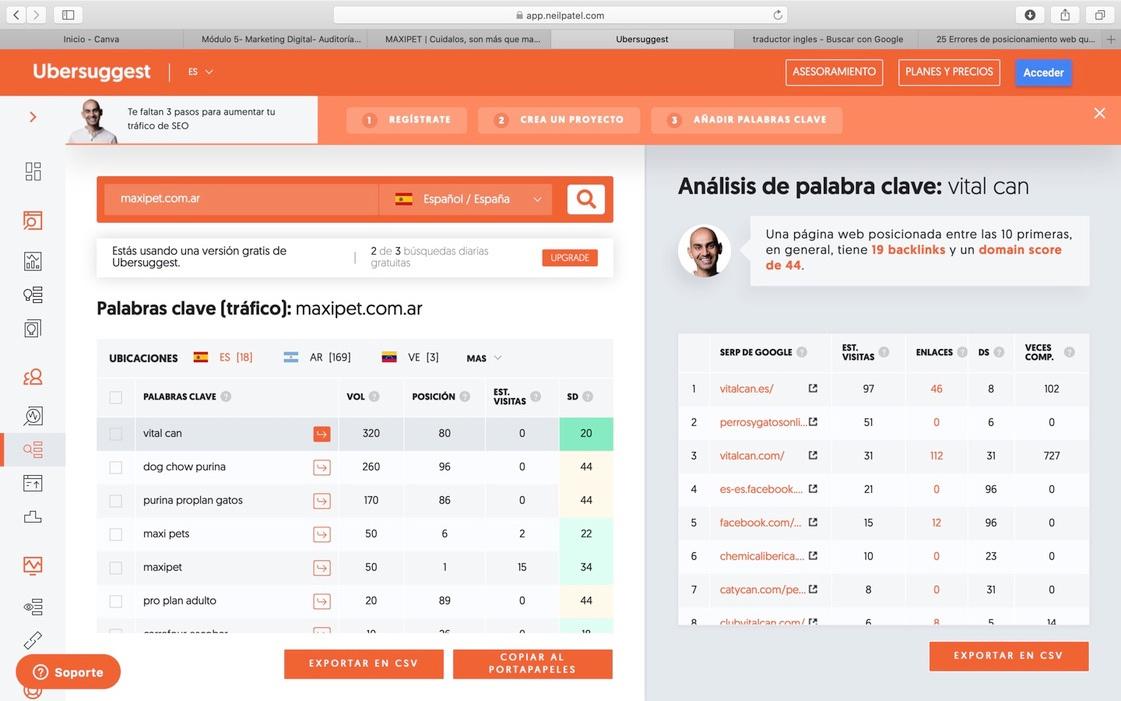This screenshot has width=1121, height=701.
Task: Go back with Safari back arrow
Action: click(15, 14)
